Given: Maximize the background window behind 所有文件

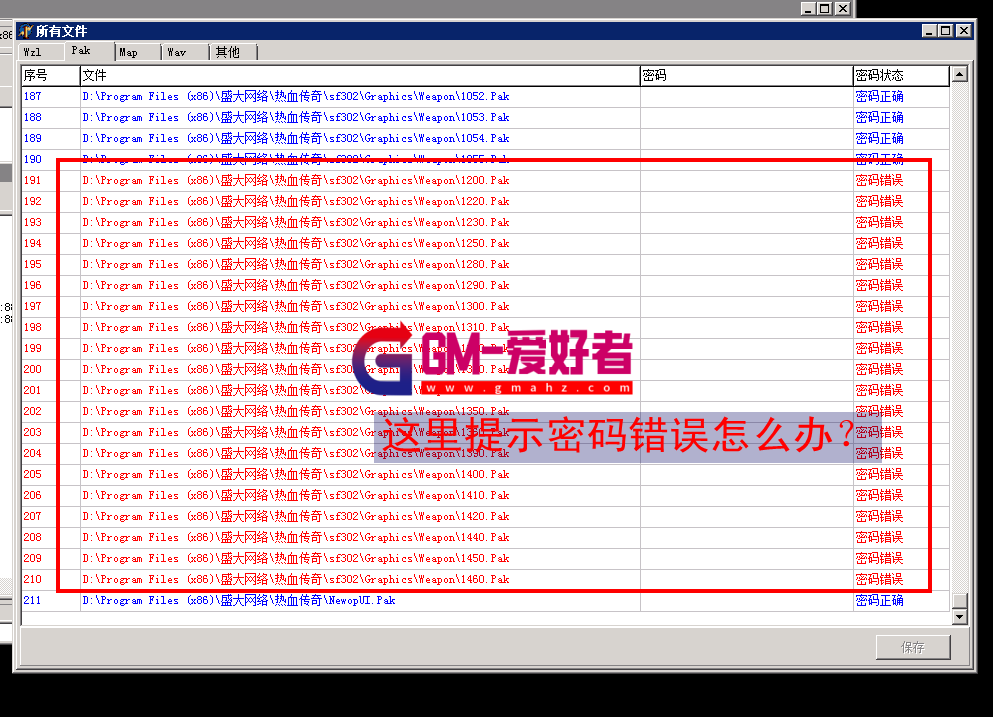Looking at the screenshot, I should (x=825, y=8).
